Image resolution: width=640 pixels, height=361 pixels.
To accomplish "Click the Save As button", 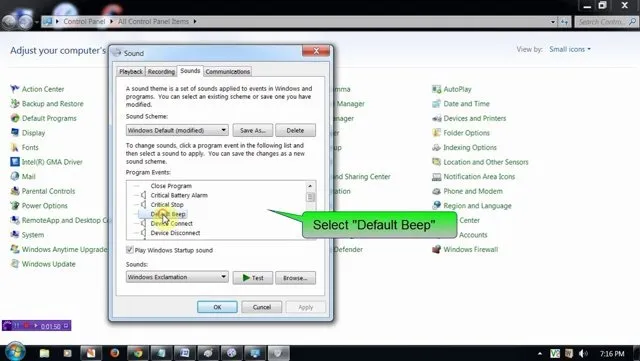I will pos(253,130).
